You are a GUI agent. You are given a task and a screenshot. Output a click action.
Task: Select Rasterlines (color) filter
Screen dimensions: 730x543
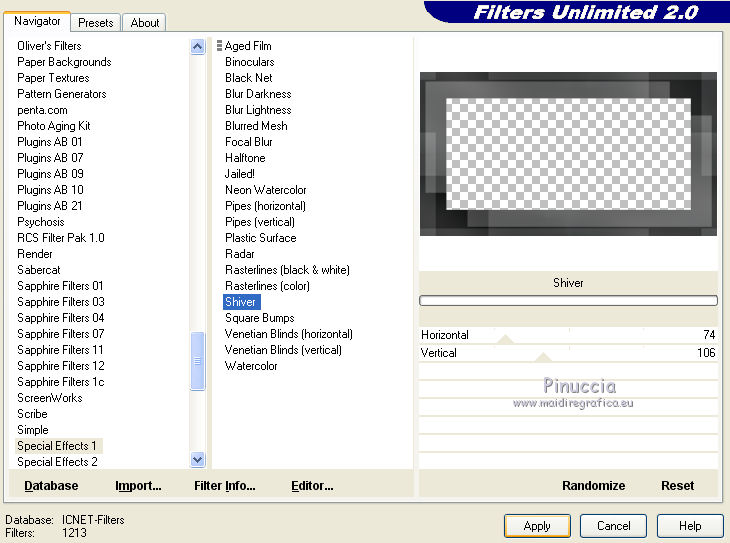pyautogui.click(x=267, y=286)
